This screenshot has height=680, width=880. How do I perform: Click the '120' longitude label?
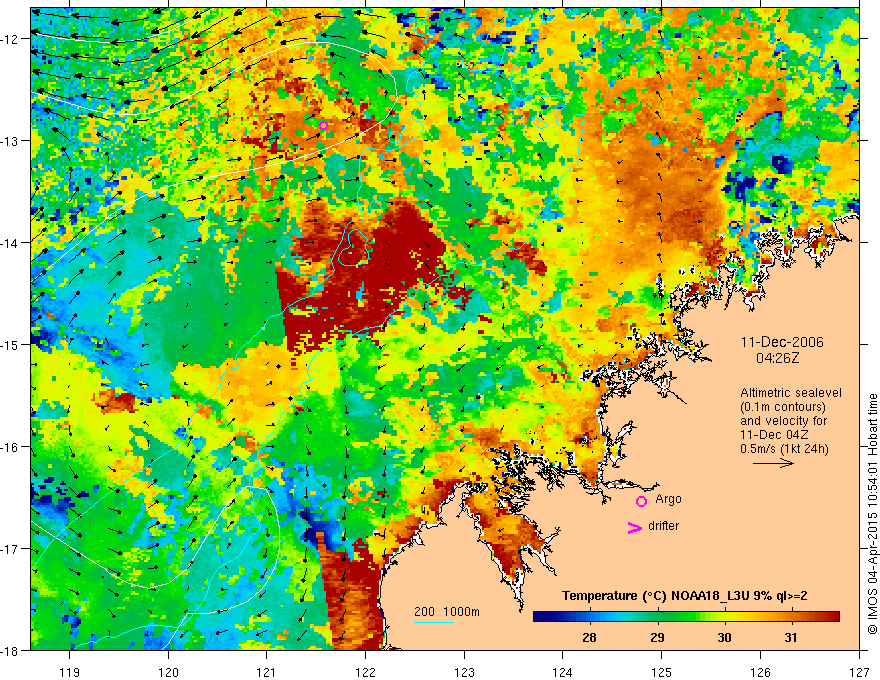[168, 672]
